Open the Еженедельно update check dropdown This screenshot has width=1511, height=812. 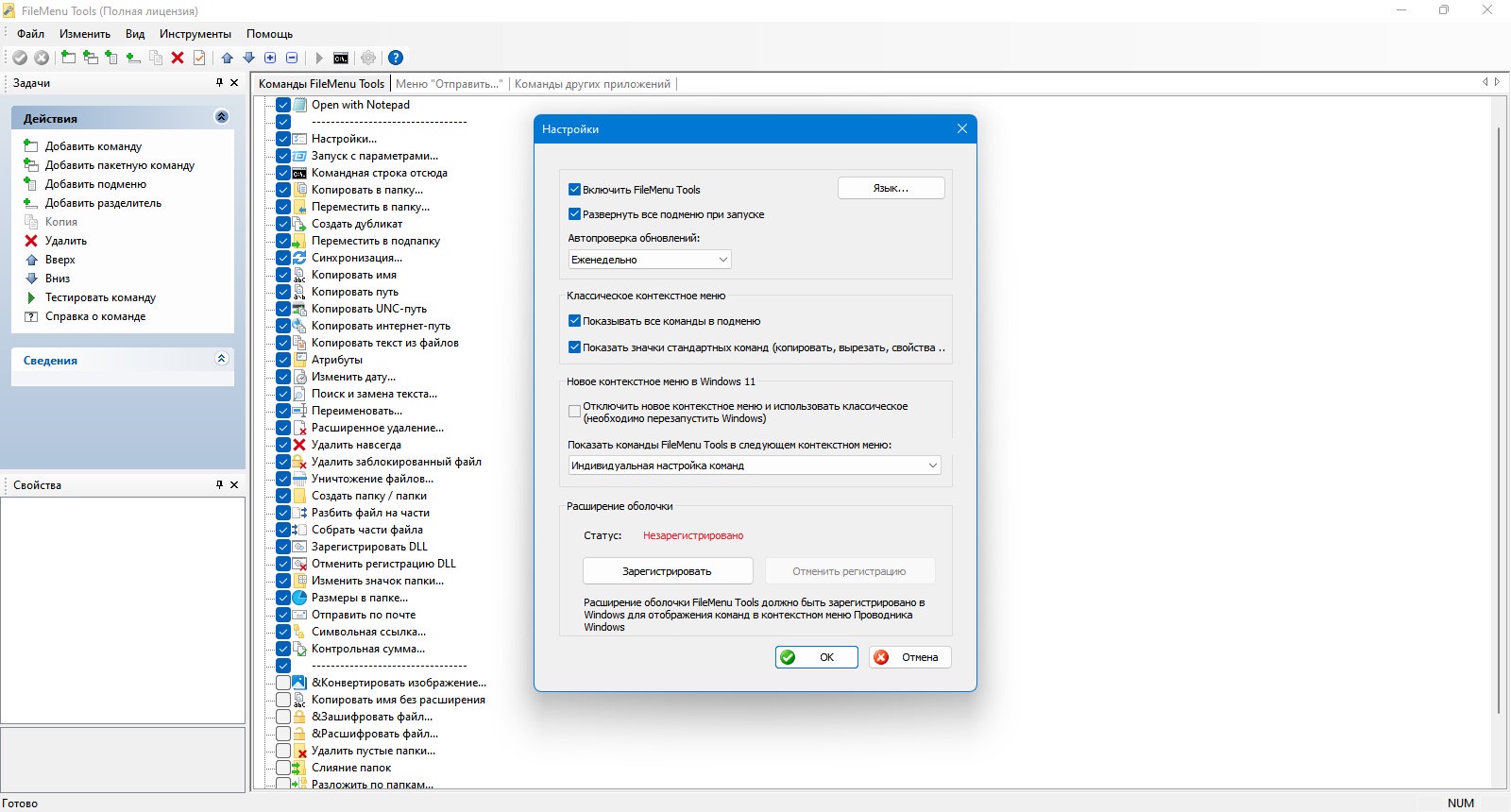coord(650,260)
